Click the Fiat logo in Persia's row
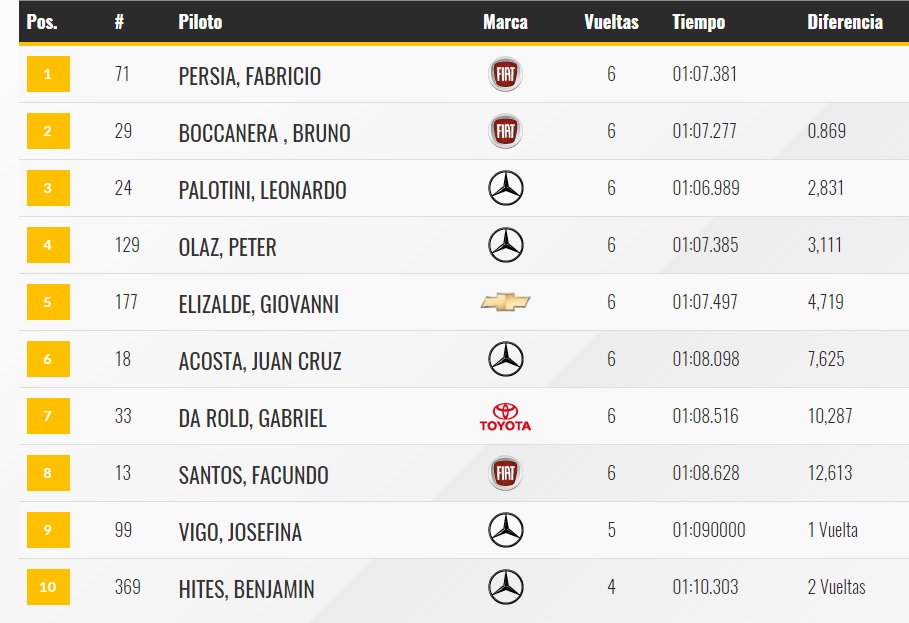909x623 pixels. pyautogui.click(x=506, y=74)
